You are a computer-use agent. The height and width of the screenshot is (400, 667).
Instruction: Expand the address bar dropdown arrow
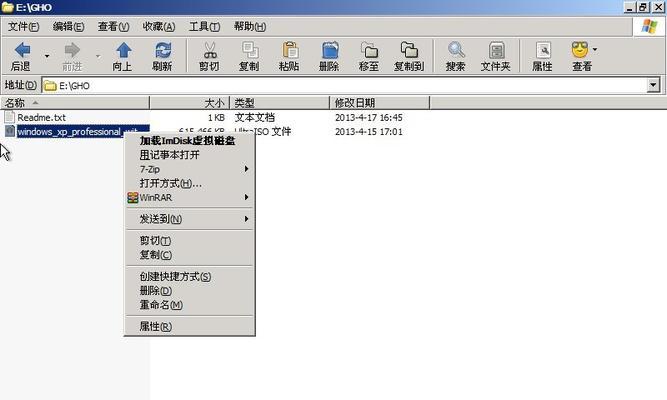click(654, 85)
